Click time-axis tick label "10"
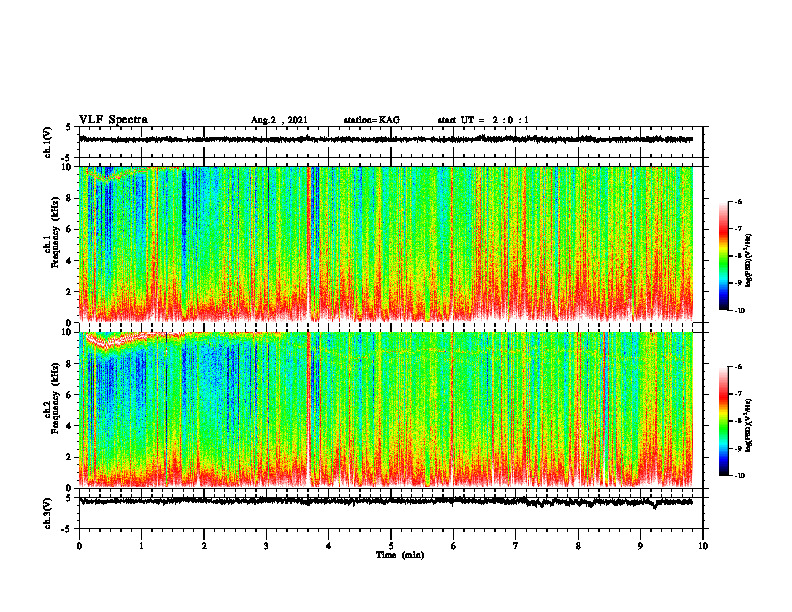The height and width of the screenshot is (612, 792). 703,546
